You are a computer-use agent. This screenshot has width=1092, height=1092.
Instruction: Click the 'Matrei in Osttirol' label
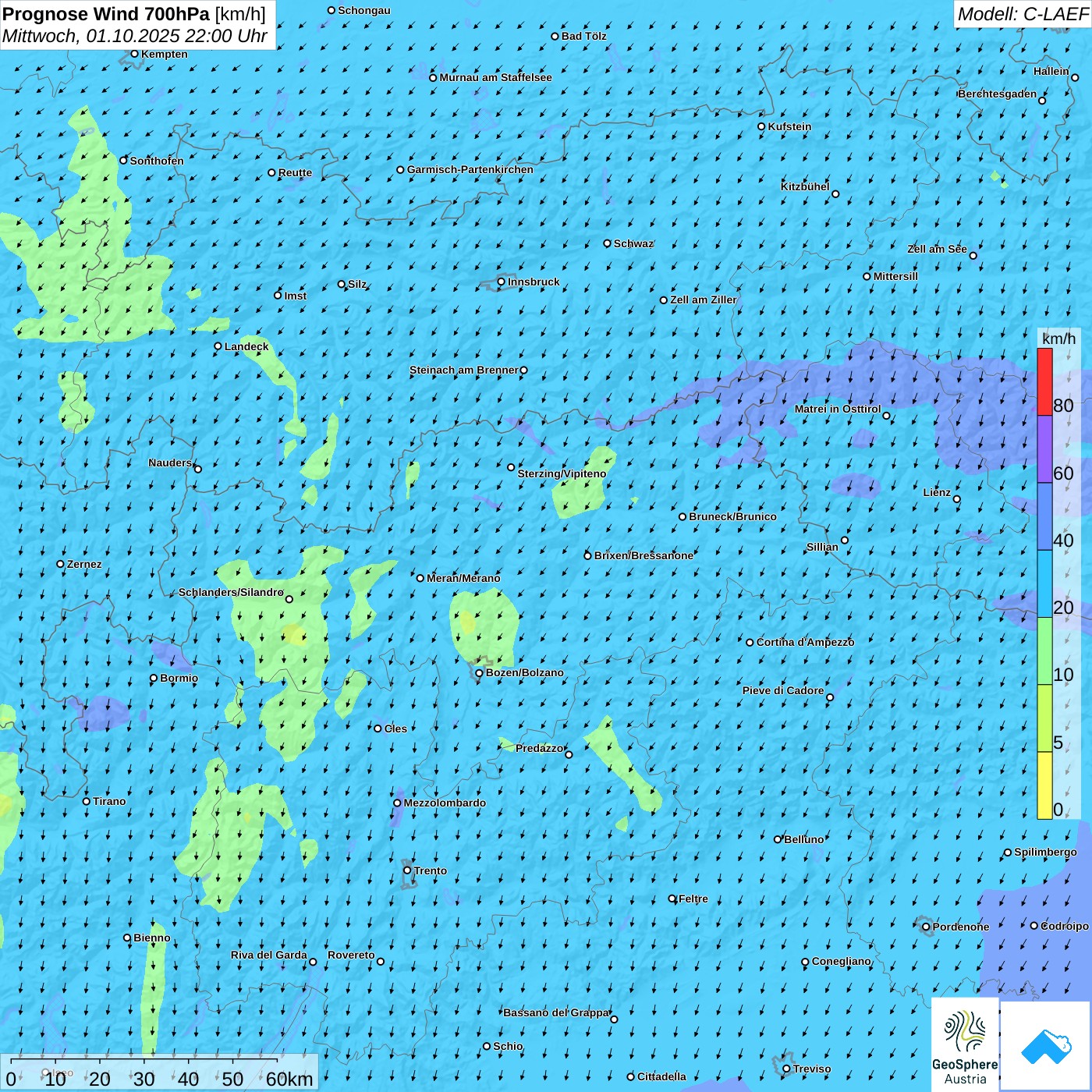pos(838,409)
